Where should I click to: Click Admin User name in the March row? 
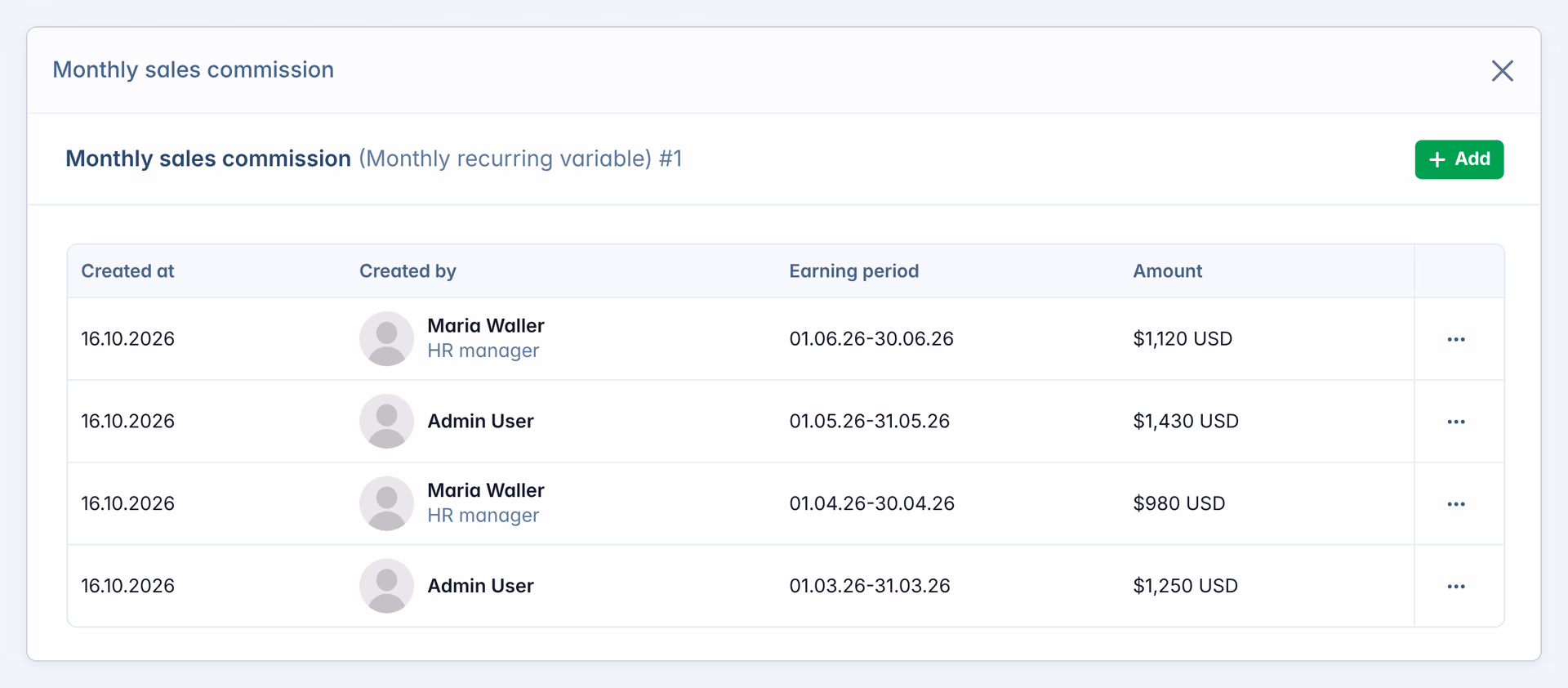pyautogui.click(x=480, y=587)
